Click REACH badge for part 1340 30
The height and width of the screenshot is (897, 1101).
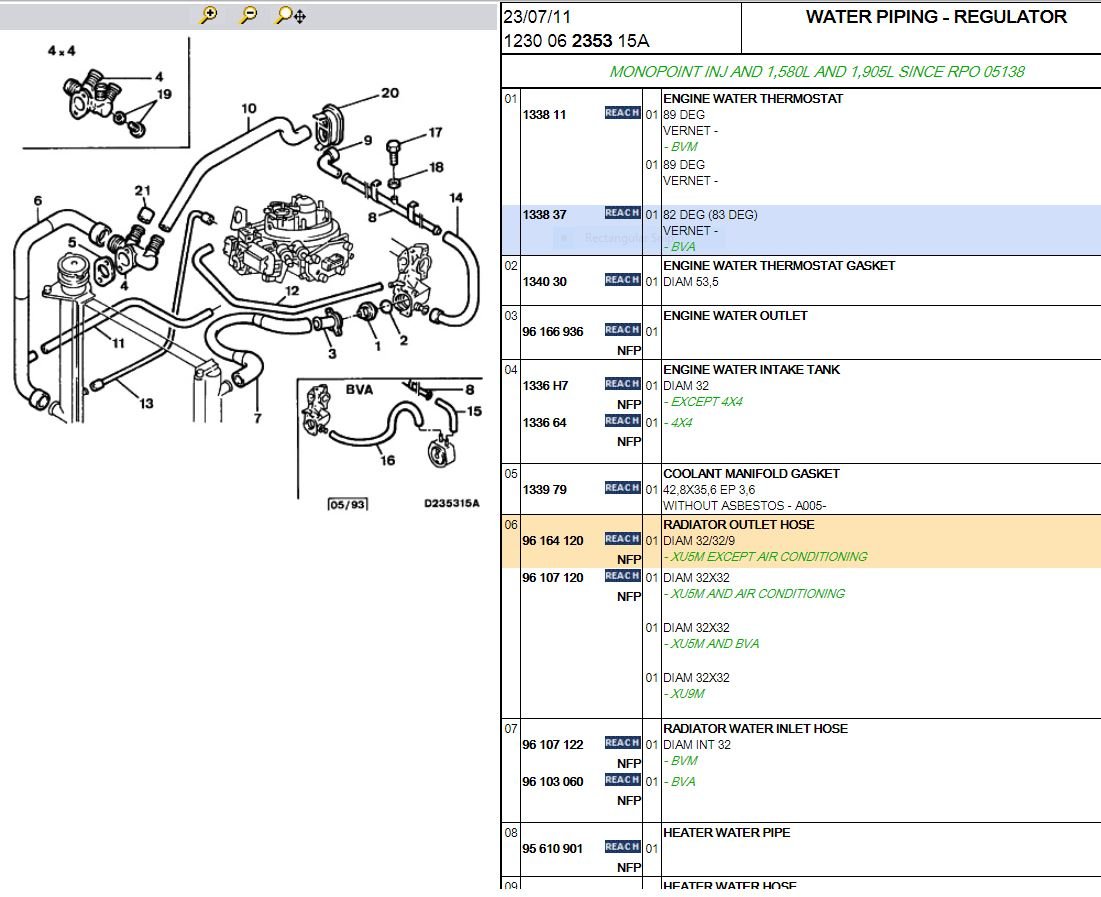(622, 280)
